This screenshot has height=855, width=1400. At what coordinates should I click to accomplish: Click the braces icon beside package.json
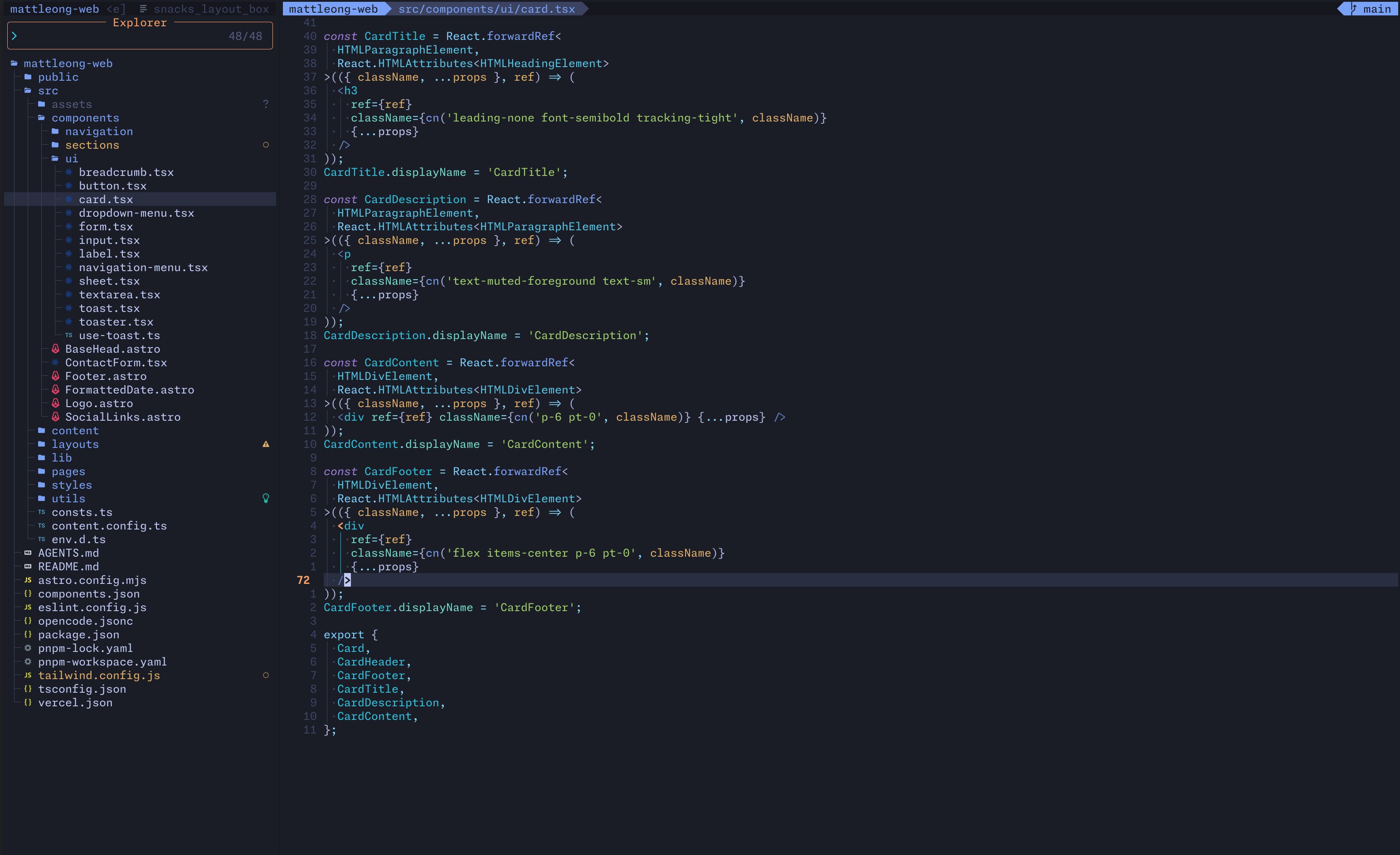tap(28, 634)
